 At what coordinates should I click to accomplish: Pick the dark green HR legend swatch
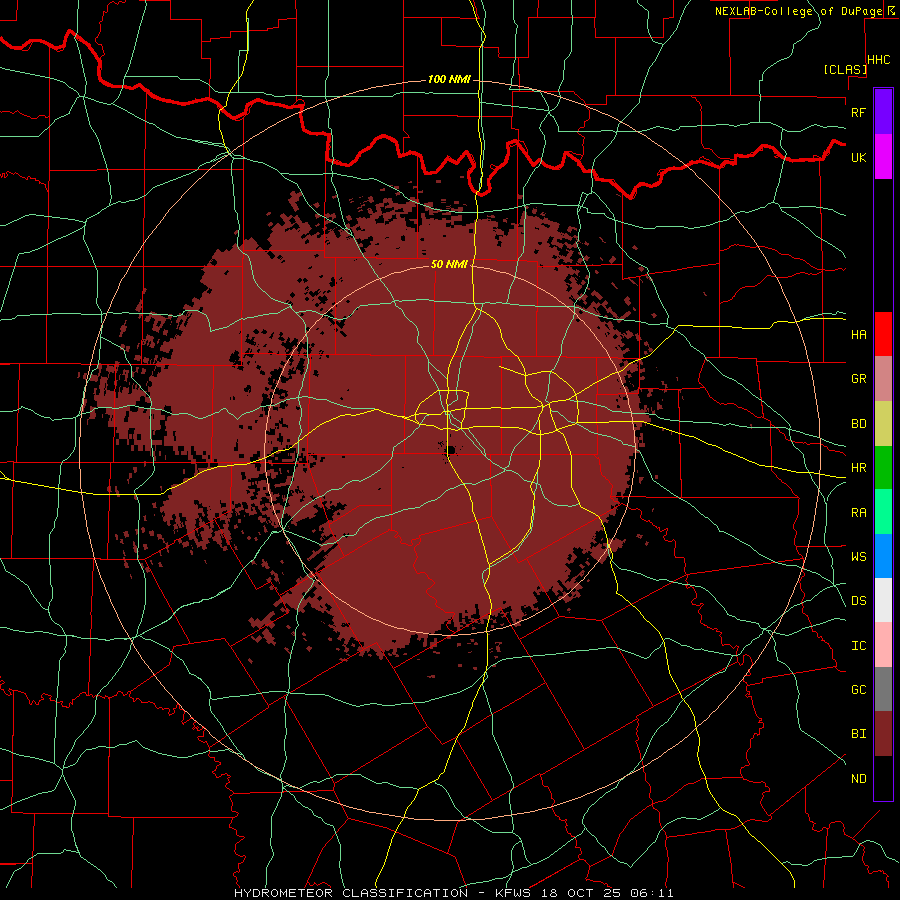pos(883,468)
